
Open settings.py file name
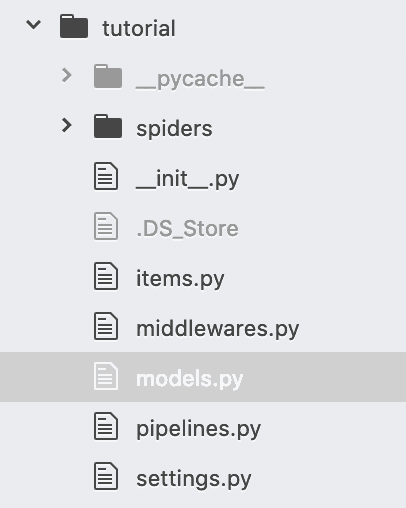pyautogui.click(x=194, y=479)
